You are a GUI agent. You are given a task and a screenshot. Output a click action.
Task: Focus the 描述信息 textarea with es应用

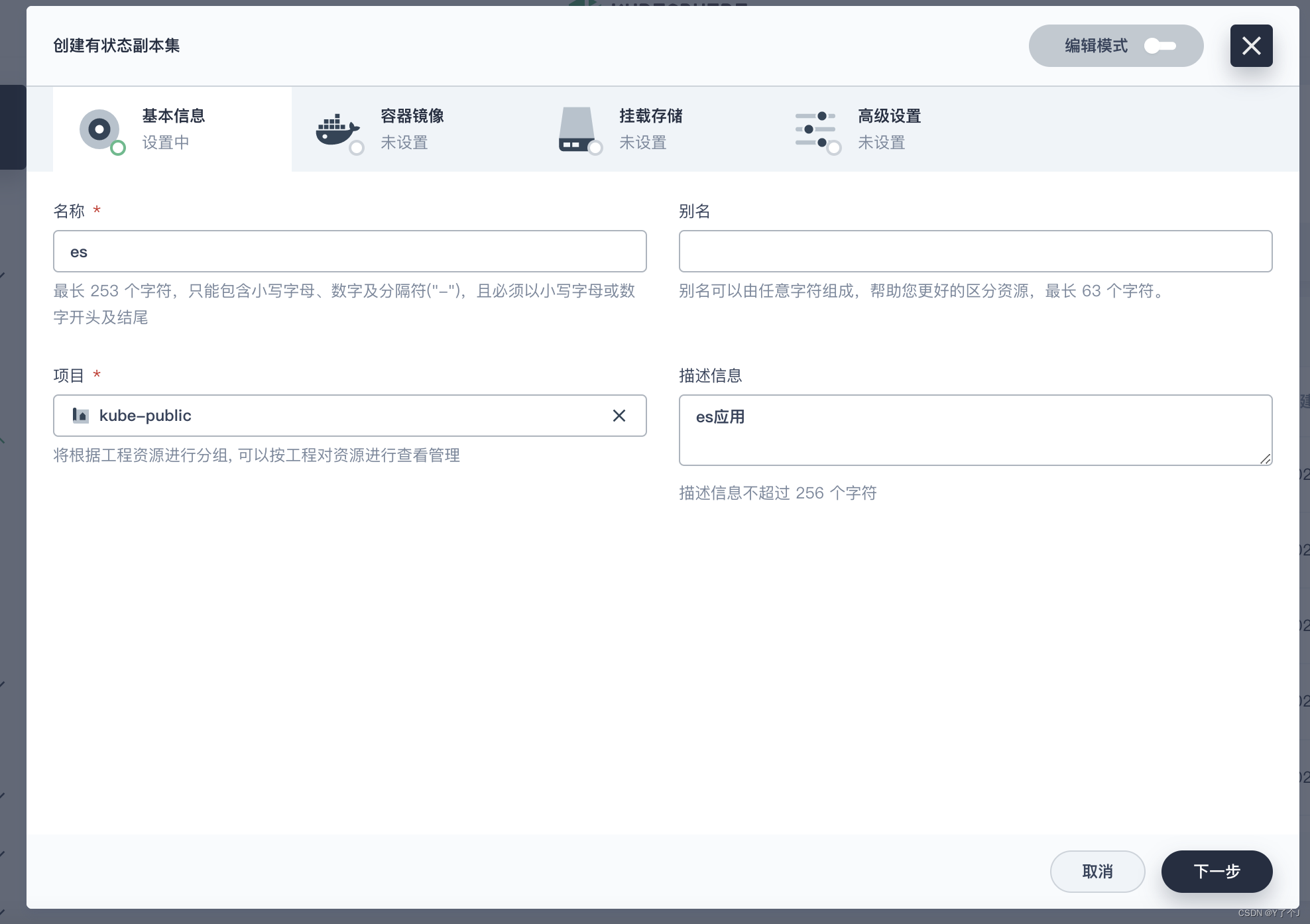pos(975,430)
